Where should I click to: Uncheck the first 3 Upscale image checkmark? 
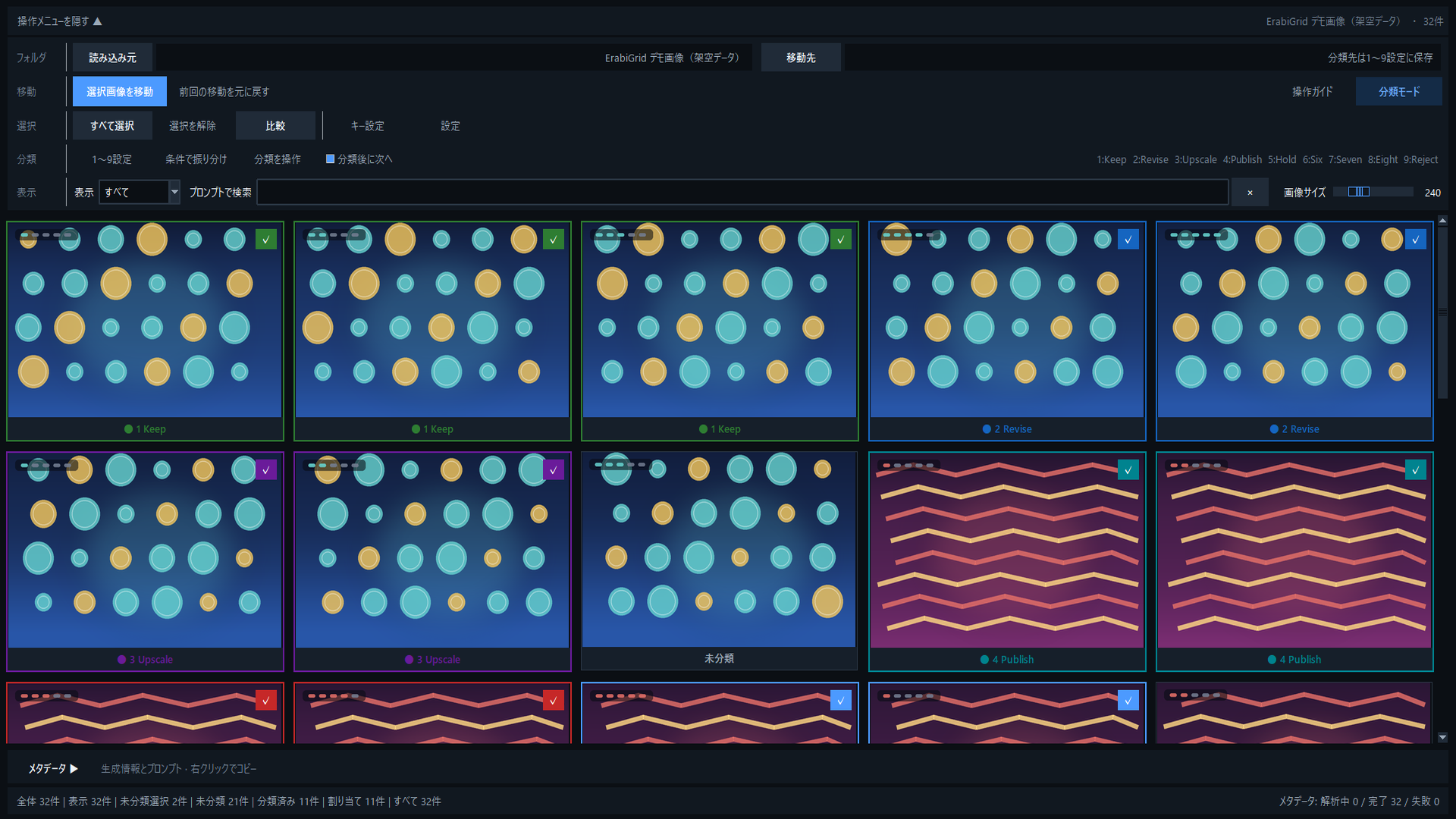click(266, 470)
